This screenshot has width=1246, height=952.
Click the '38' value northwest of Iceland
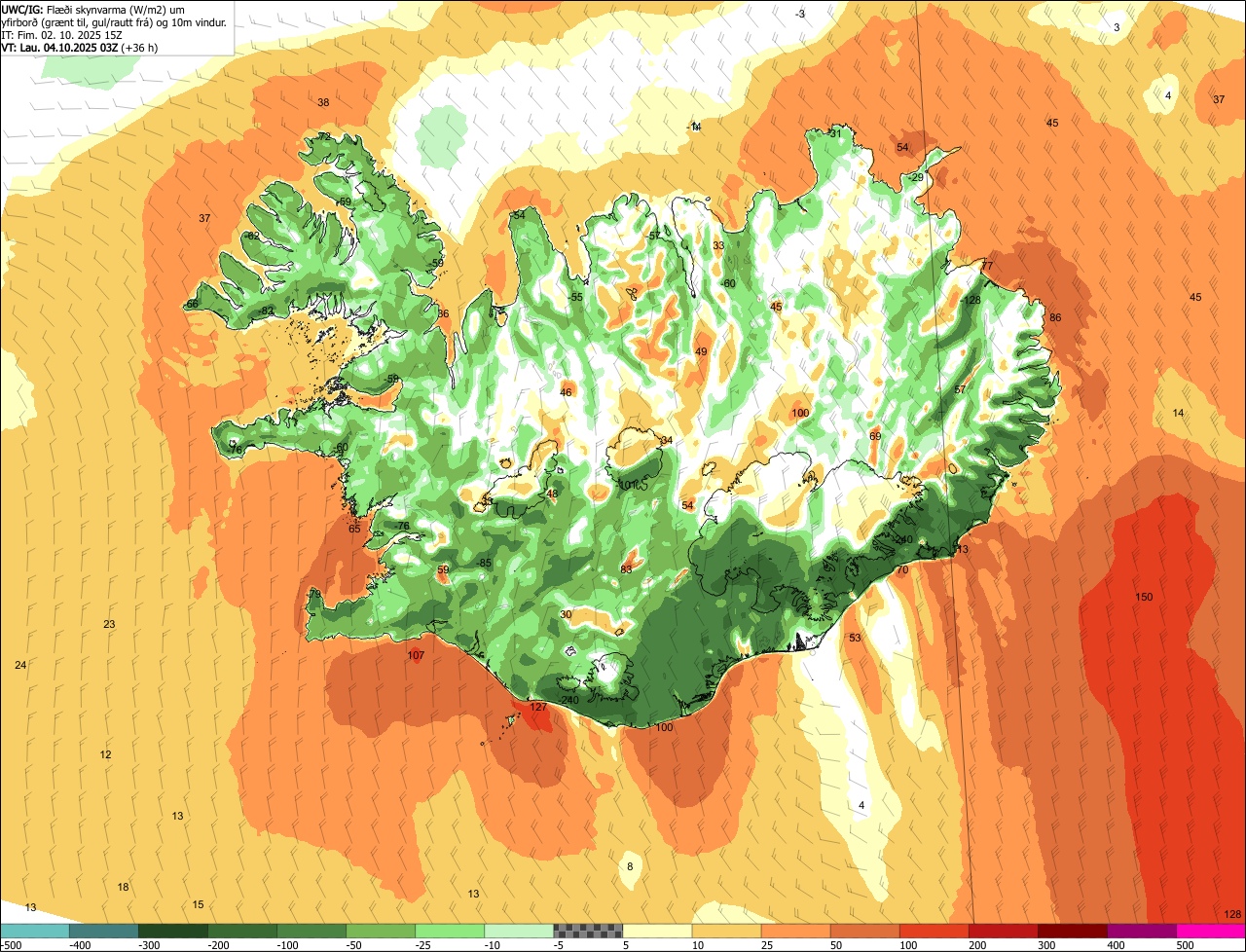pos(323,102)
